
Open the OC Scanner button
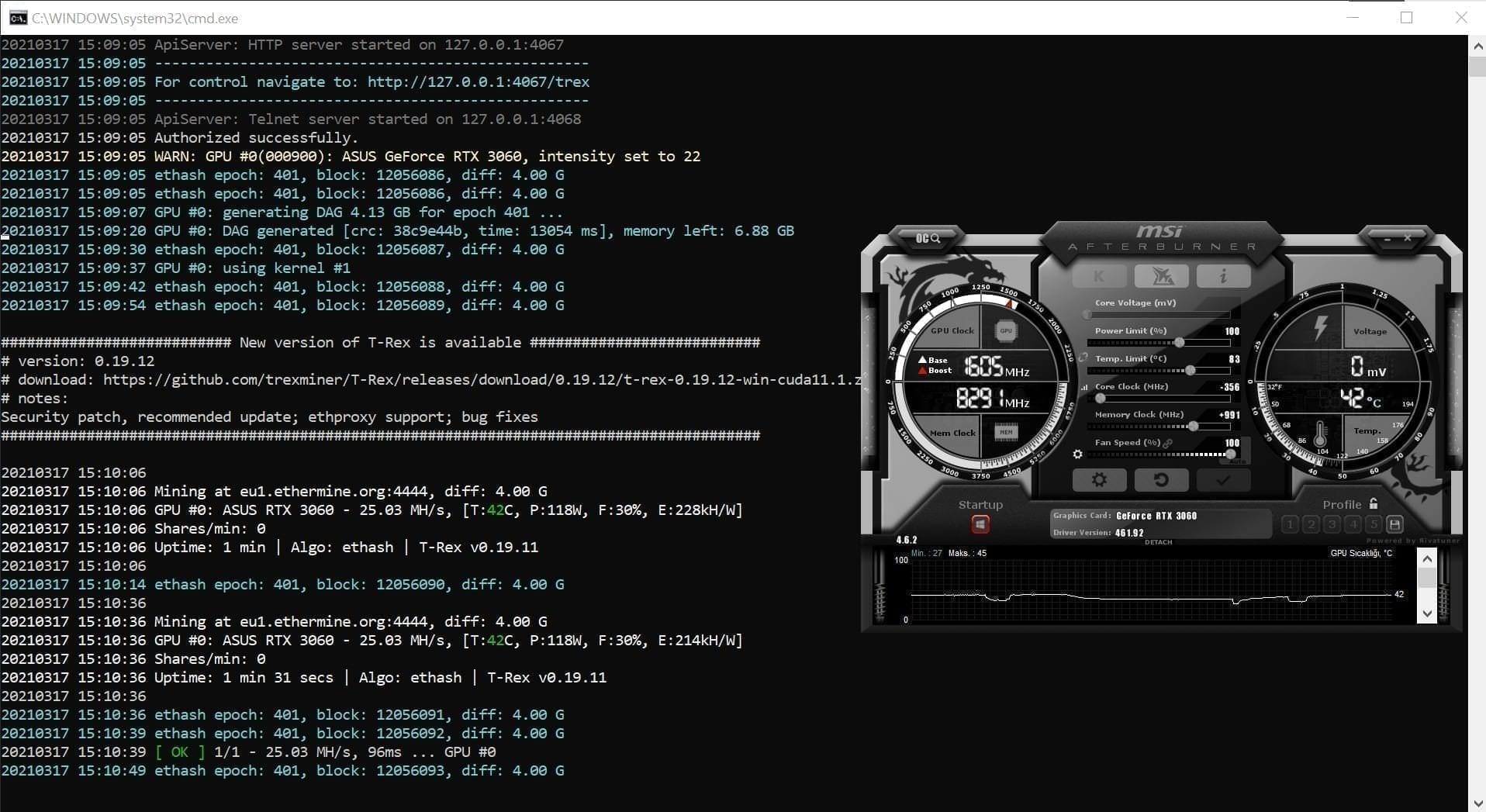pos(927,238)
